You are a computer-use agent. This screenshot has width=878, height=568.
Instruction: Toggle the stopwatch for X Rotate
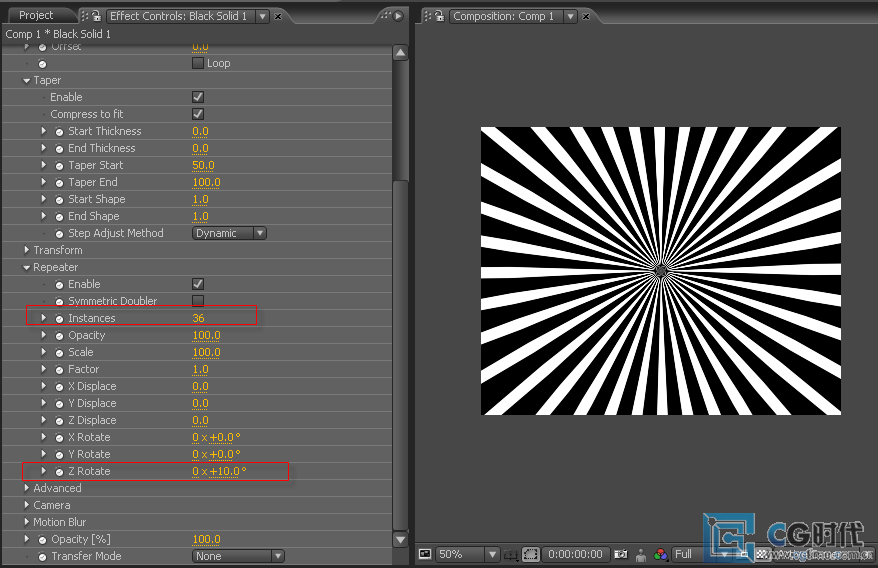click(x=59, y=438)
